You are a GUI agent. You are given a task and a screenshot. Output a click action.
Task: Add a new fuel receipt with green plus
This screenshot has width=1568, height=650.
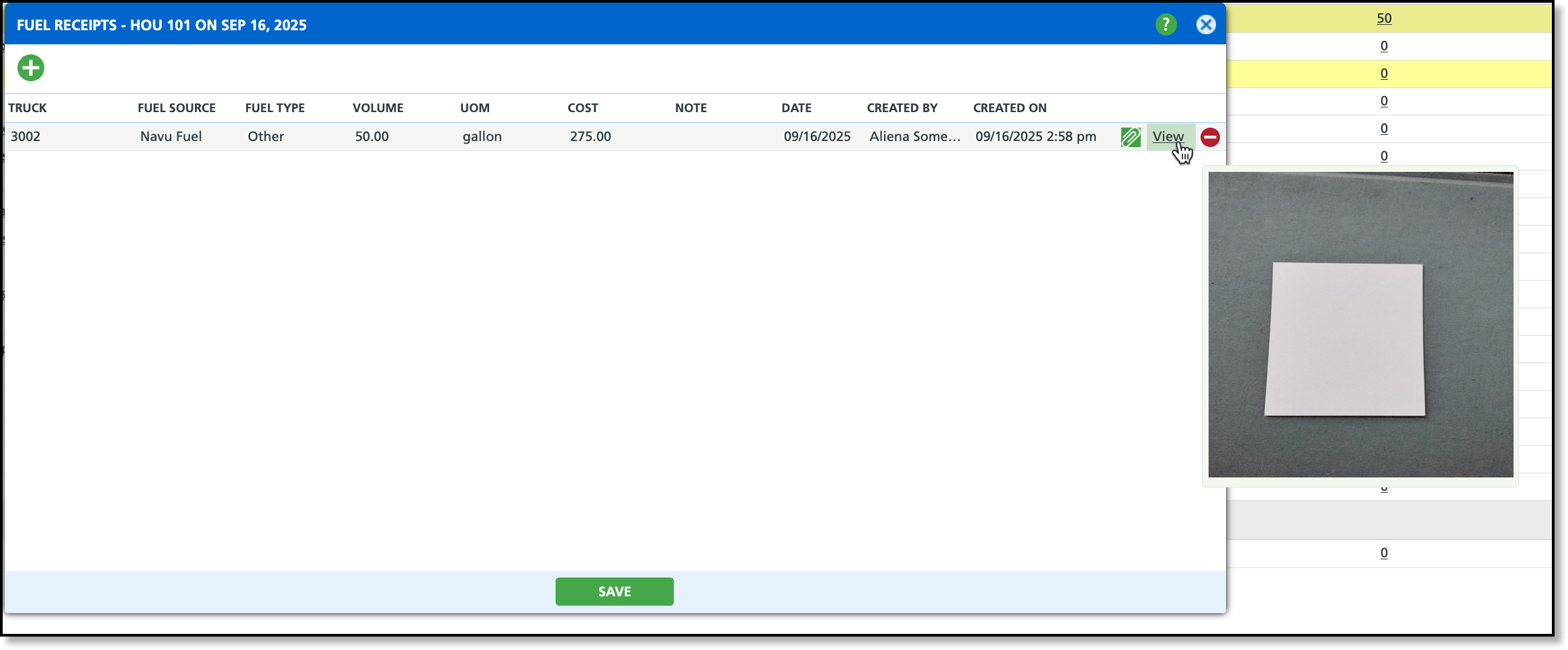pos(31,68)
